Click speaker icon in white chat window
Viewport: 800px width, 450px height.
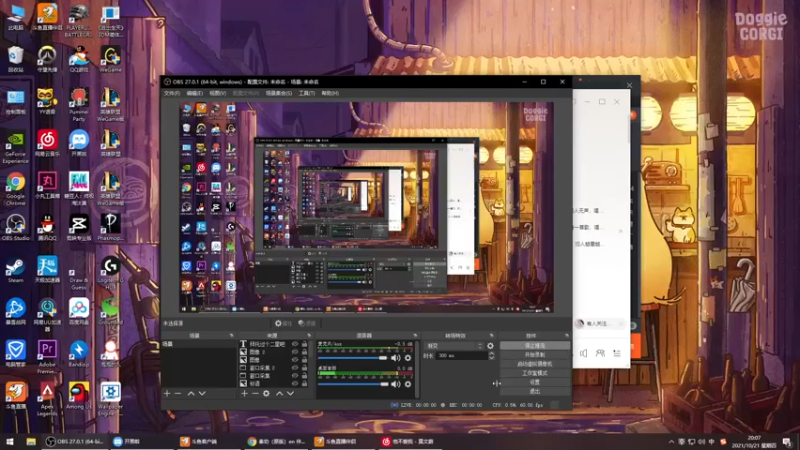[x=584, y=353]
